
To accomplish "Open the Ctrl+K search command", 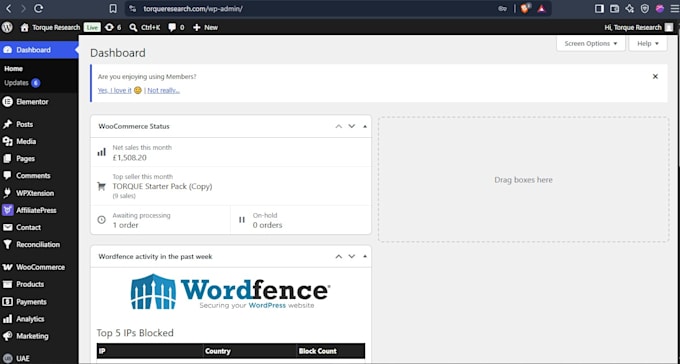I will [145, 27].
